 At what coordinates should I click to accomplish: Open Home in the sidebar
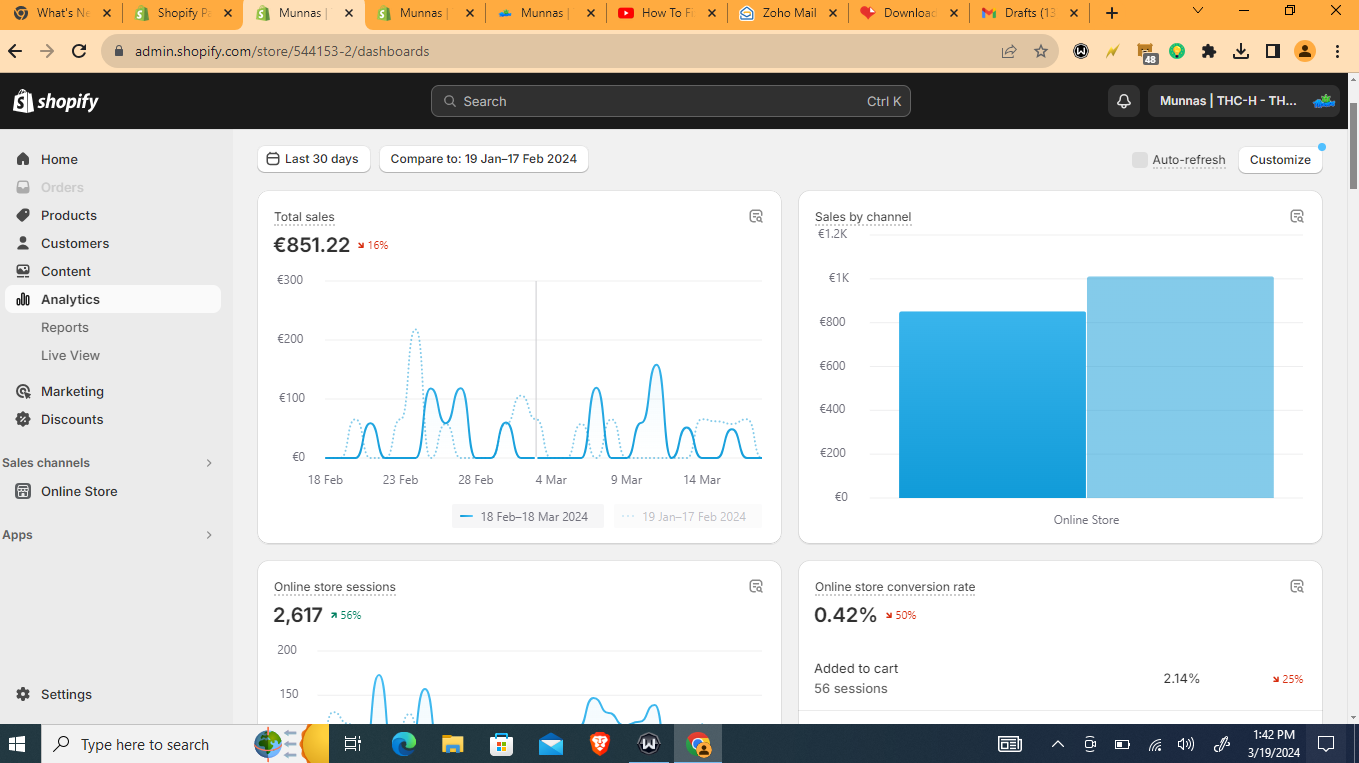(59, 159)
